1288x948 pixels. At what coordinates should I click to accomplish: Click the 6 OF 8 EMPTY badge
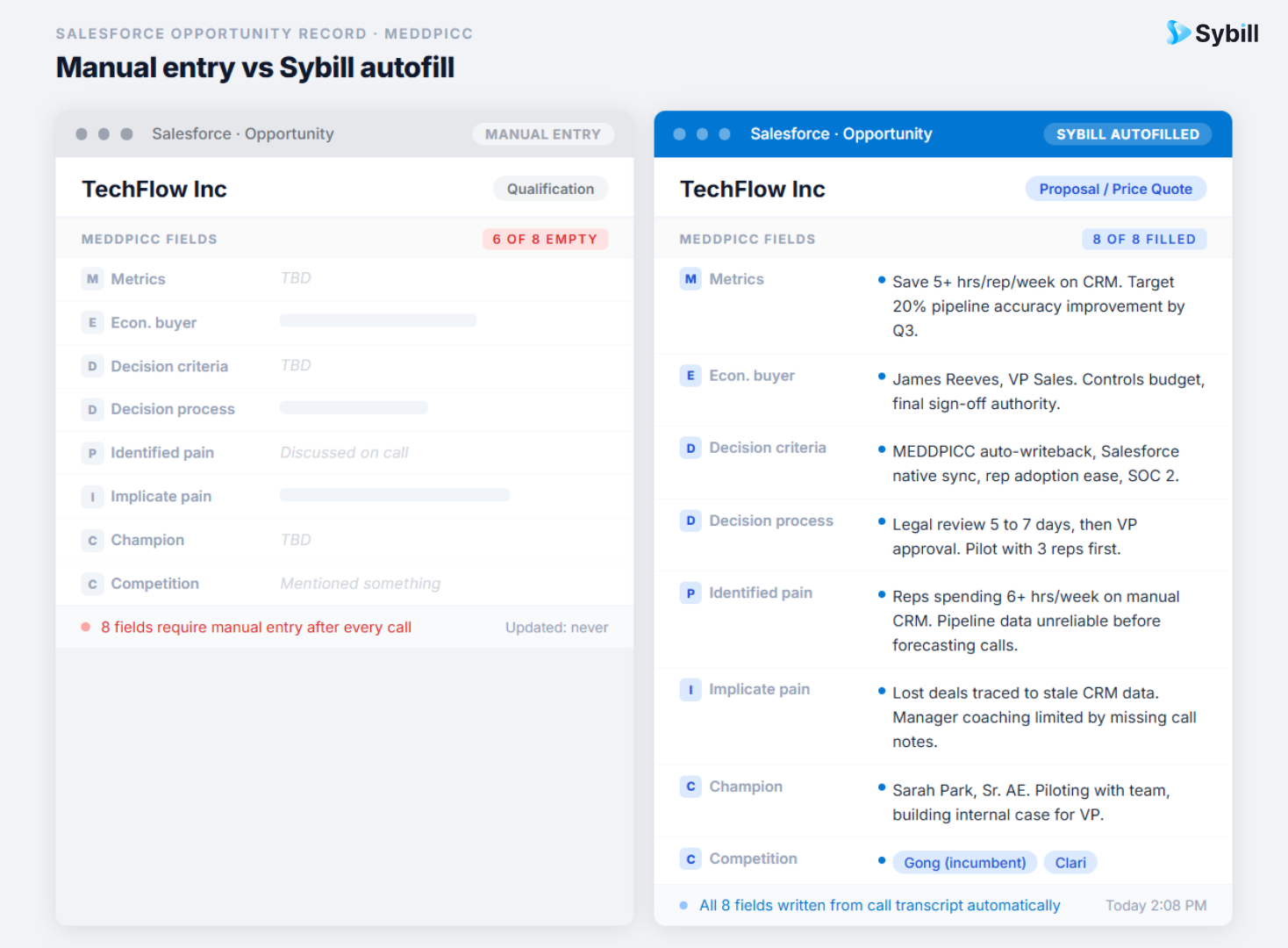click(x=545, y=239)
